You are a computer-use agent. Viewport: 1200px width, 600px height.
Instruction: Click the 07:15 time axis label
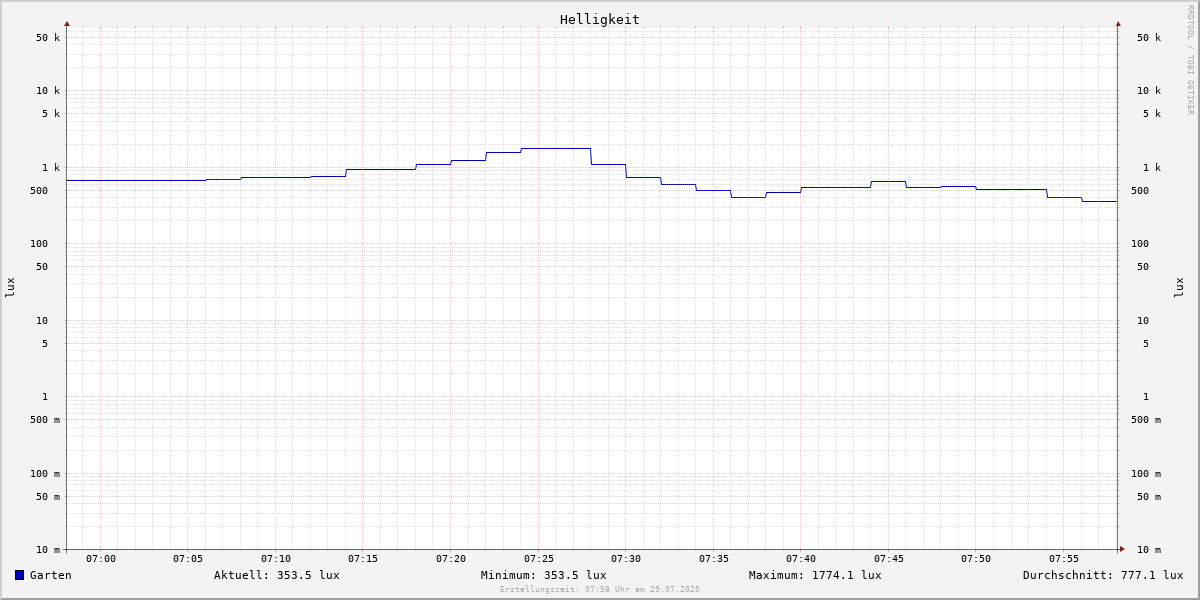click(x=363, y=559)
